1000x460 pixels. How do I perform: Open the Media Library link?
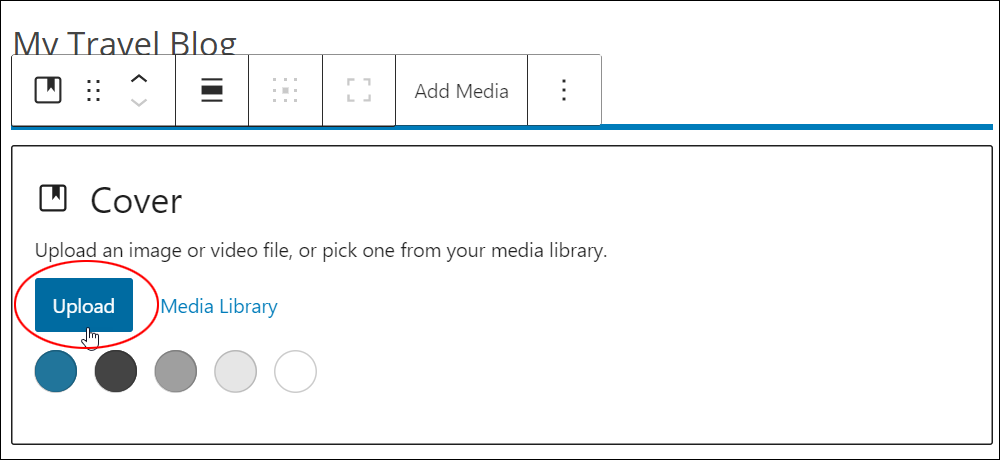click(219, 306)
